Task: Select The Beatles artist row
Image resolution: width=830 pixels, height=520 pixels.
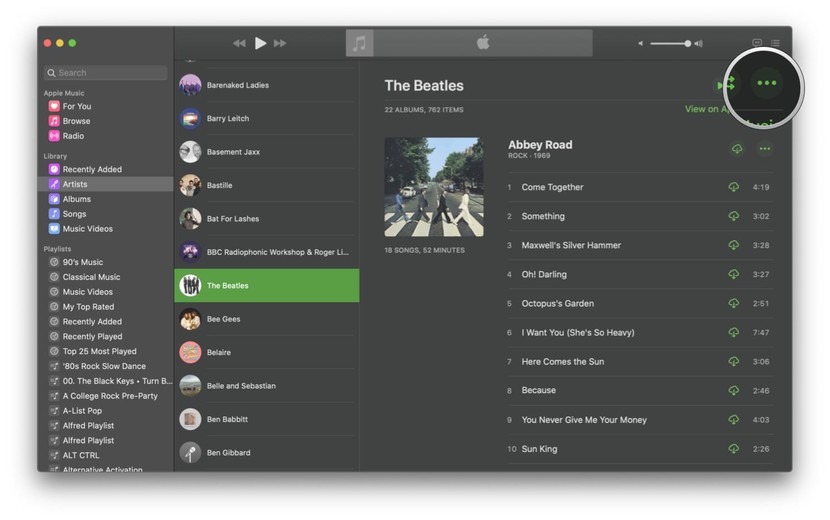Action: click(x=267, y=285)
